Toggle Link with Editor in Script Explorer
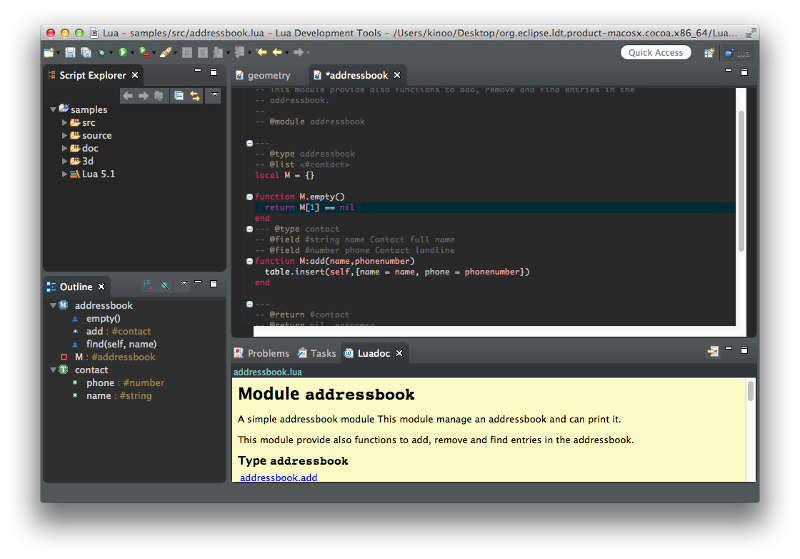Image resolution: width=800 pixels, height=559 pixels. [195, 96]
